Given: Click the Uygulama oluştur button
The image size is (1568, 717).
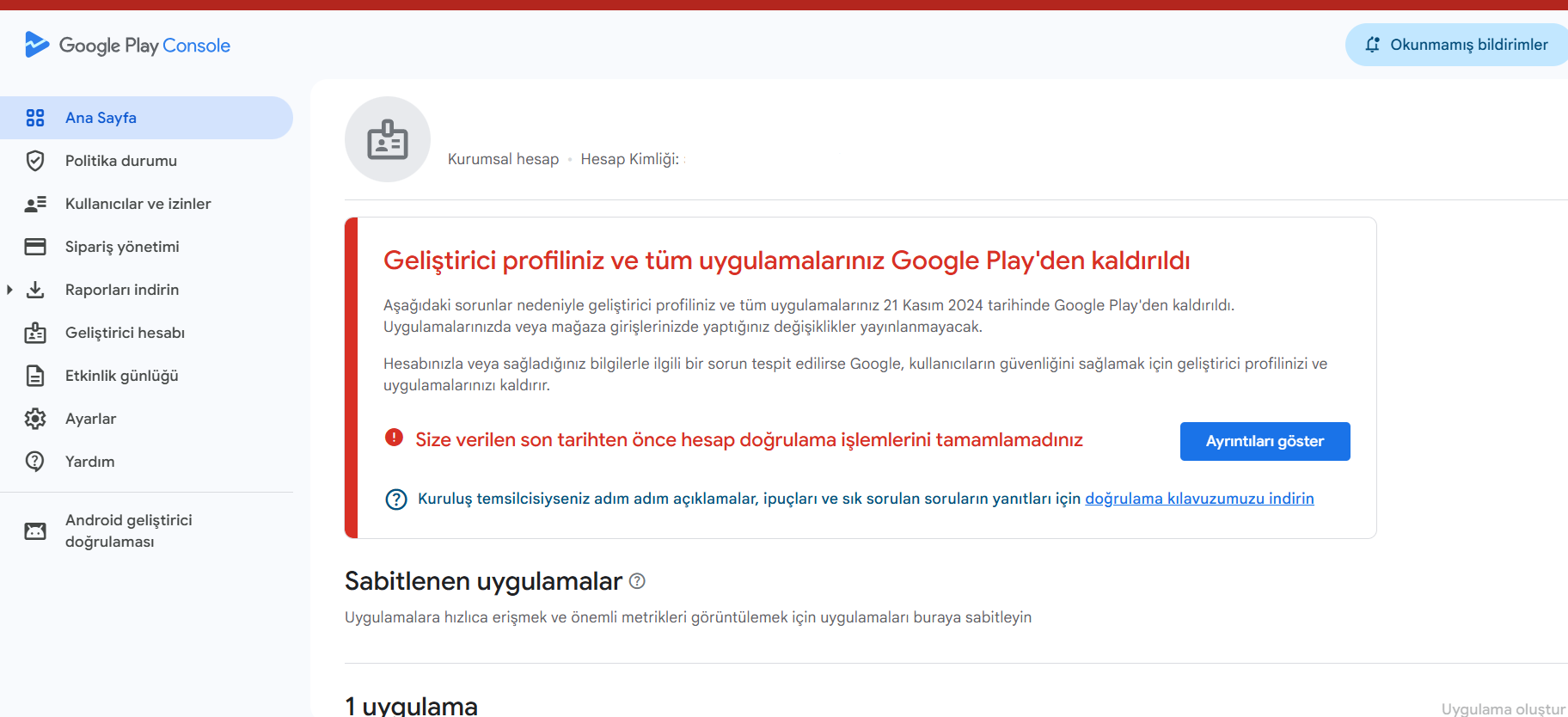Looking at the screenshot, I should [x=1504, y=708].
